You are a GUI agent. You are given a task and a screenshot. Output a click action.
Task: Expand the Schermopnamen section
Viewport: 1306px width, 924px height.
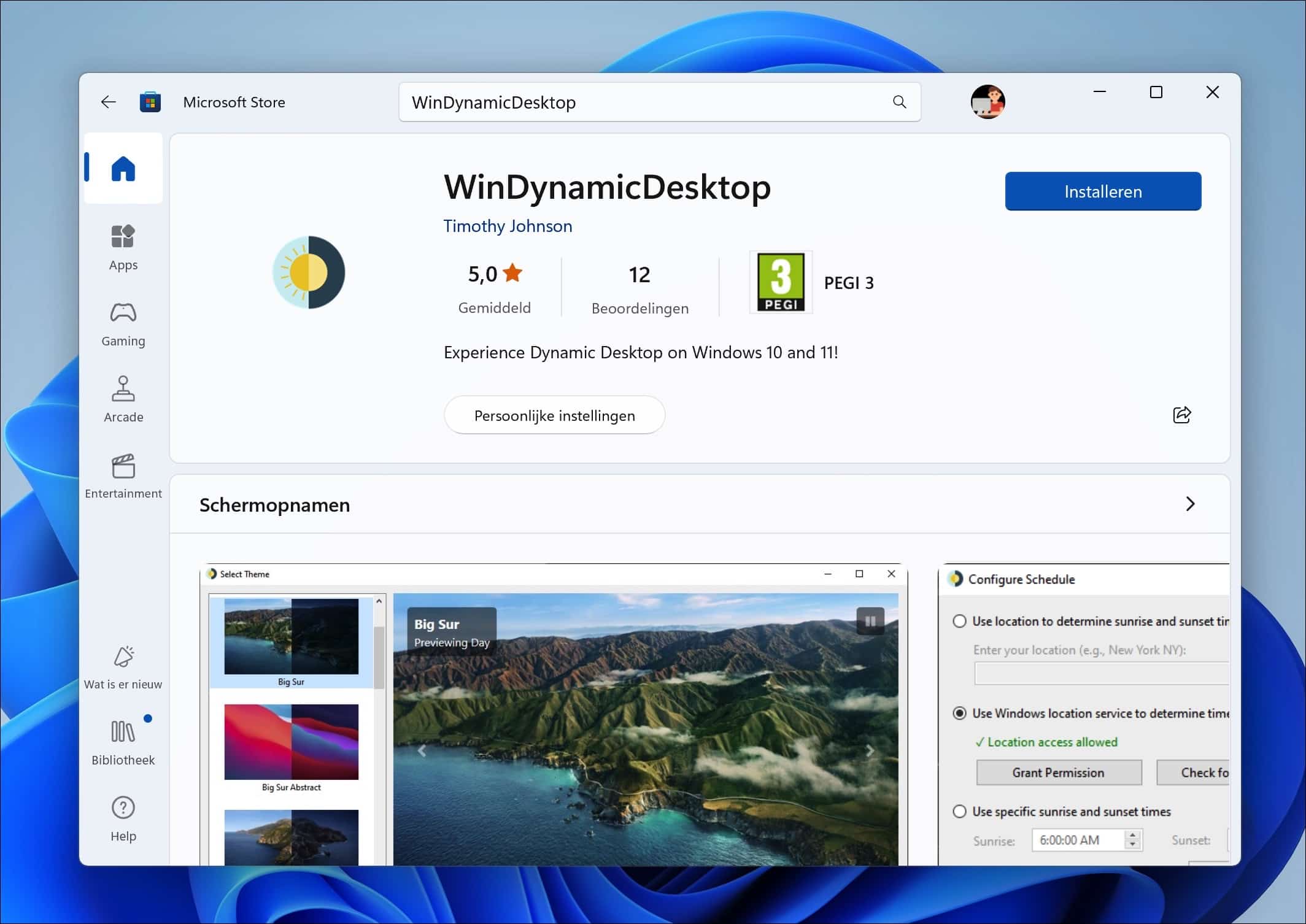[x=1190, y=504]
